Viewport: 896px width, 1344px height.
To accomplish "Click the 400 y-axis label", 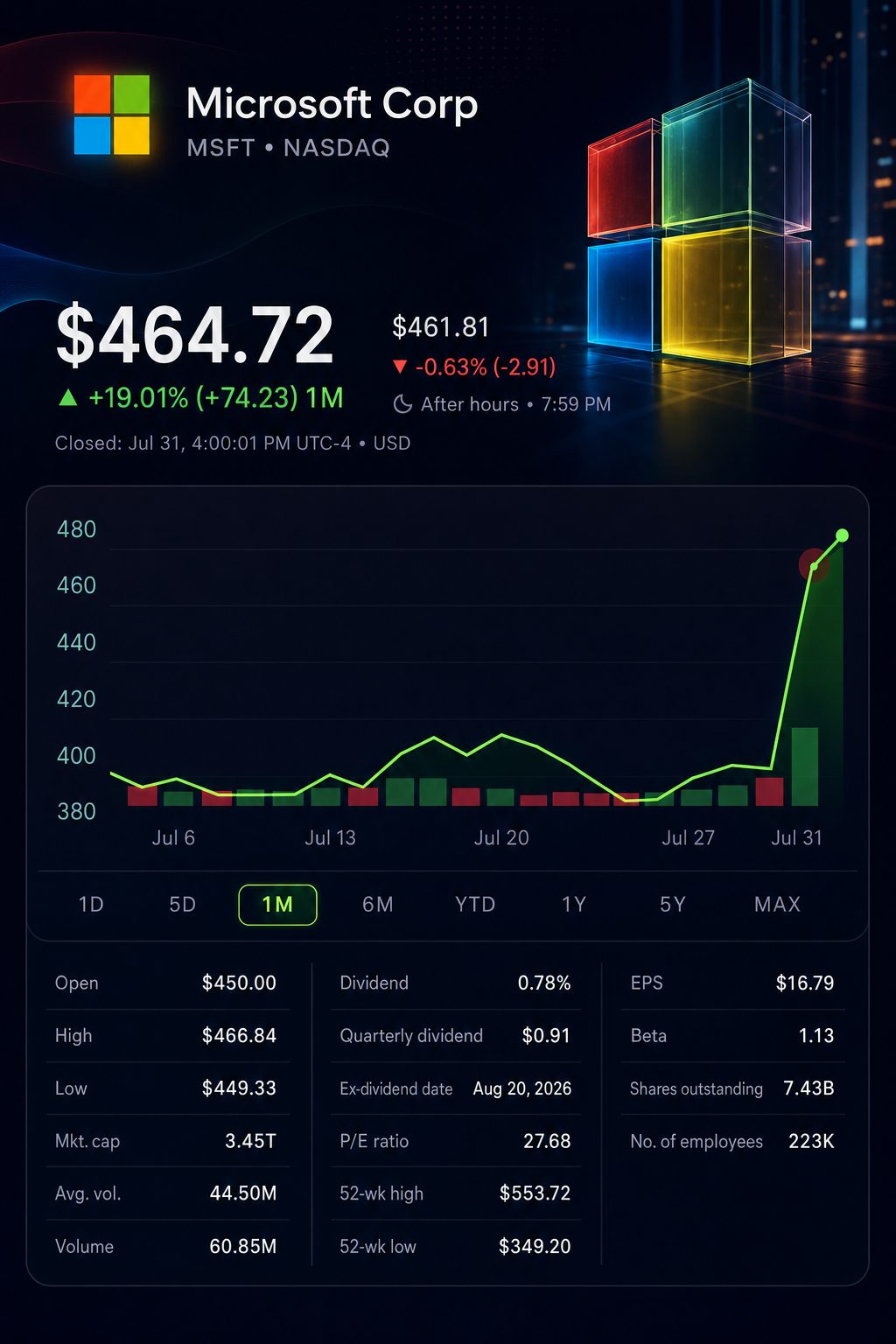I will click(x=76, y=755).
